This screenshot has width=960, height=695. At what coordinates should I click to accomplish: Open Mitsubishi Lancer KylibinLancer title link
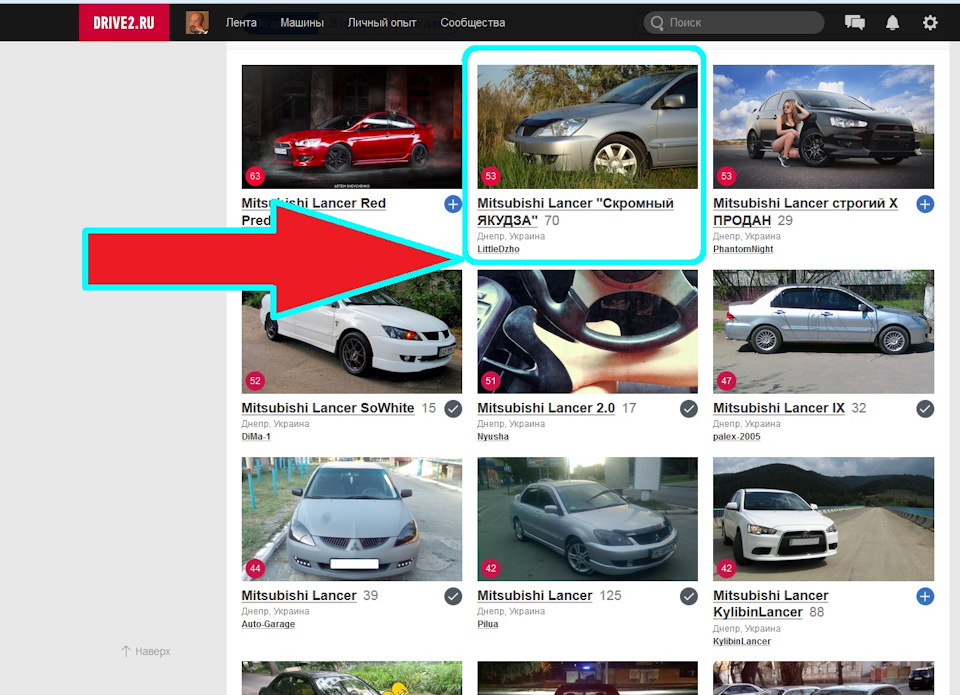[770, 604]
